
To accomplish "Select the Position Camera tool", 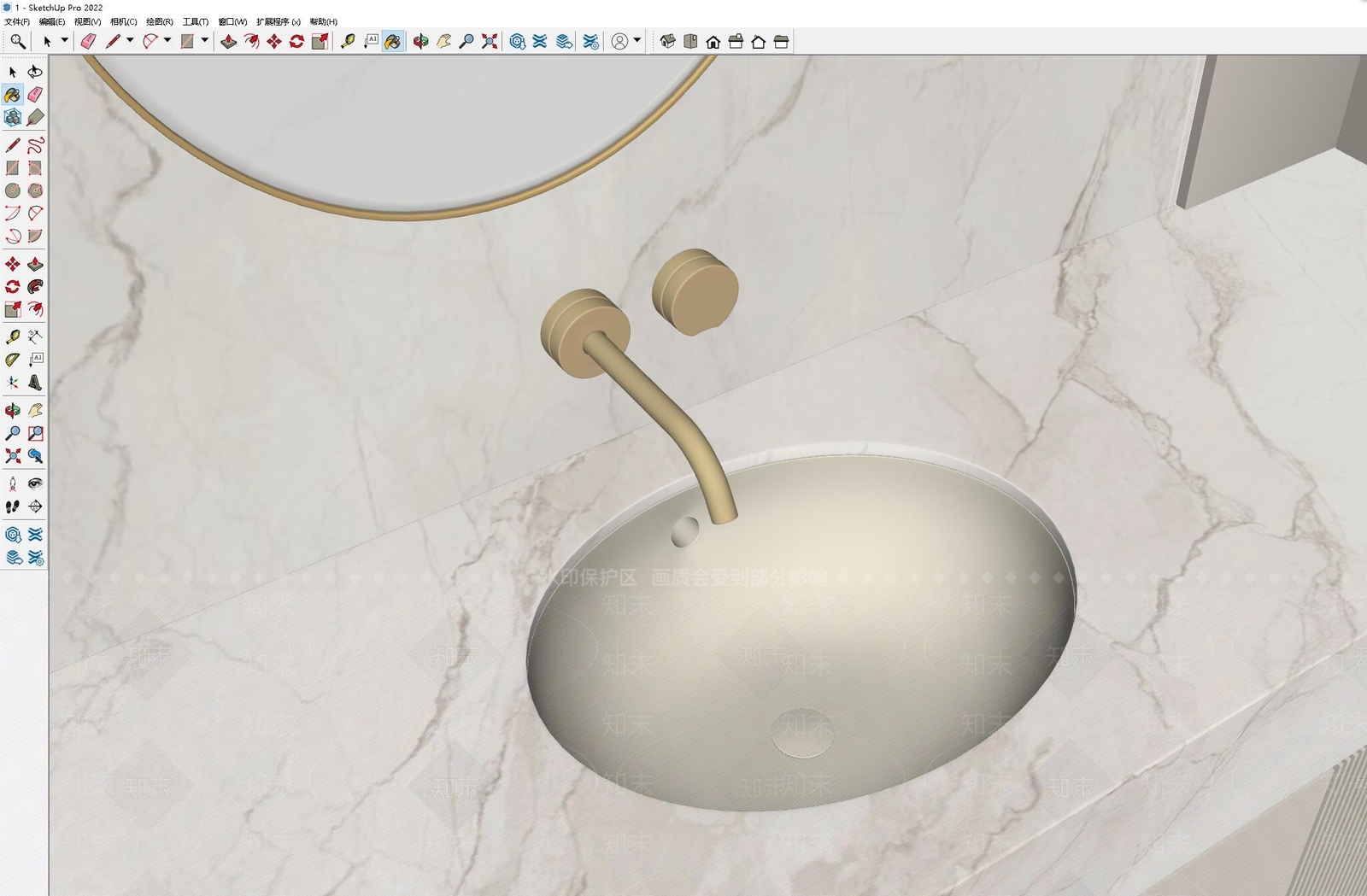I will click(13, 483).
